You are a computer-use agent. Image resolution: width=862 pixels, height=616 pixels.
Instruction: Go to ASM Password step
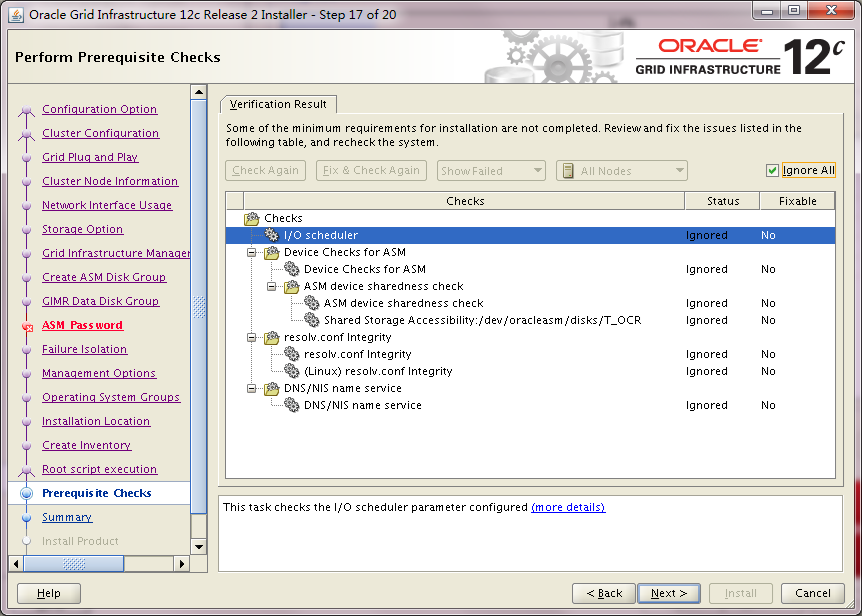click(x=82, y=325)
